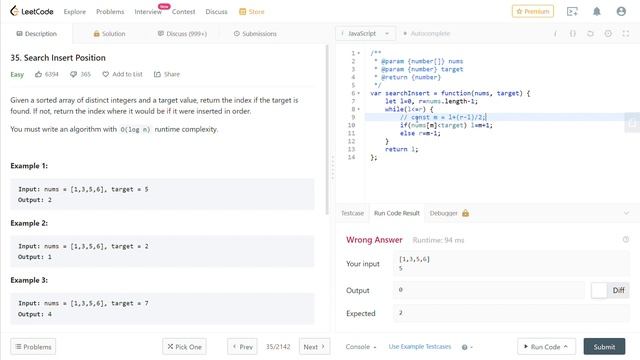
Task: Click the side note icon at editor edge
Action: [632, 123]
